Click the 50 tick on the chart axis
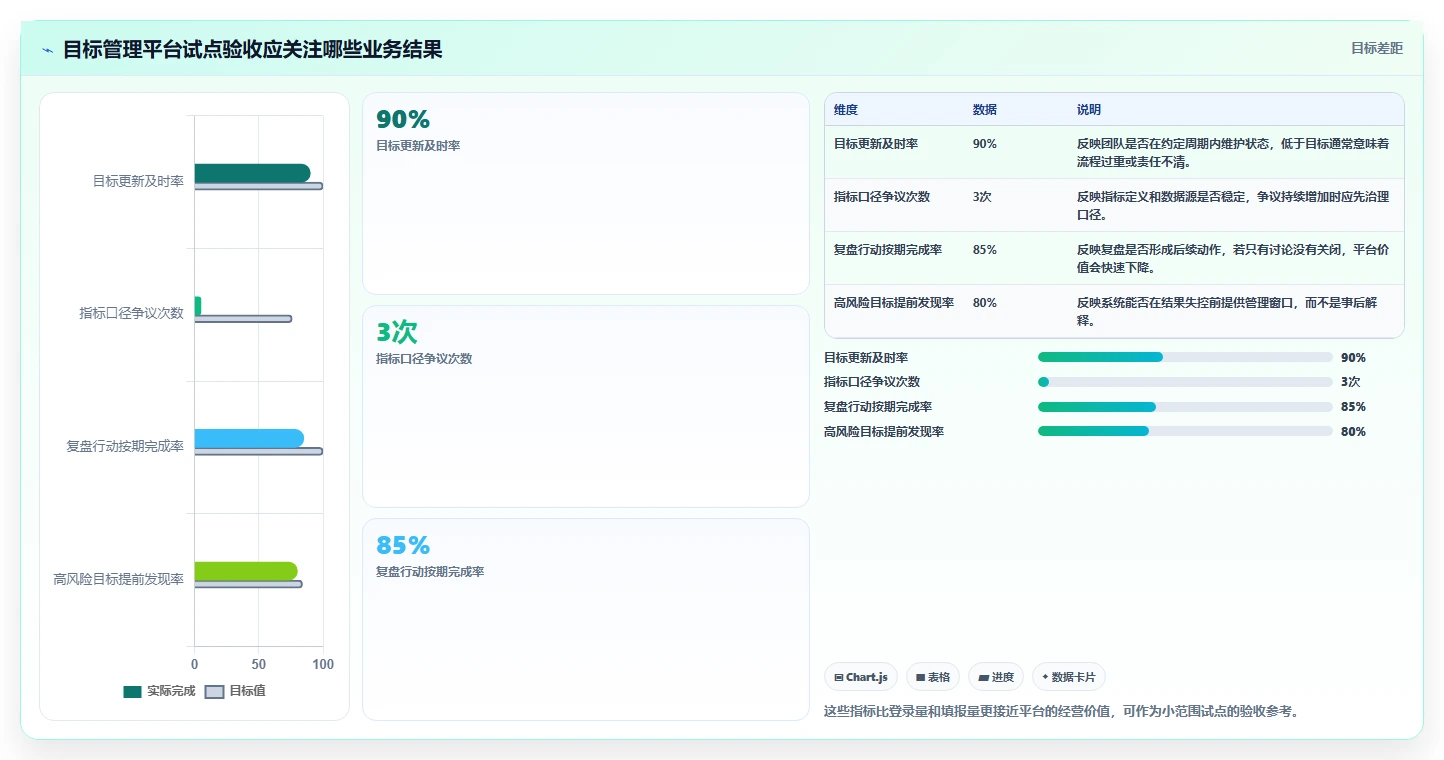1444x760 pixels. (258, 664)
